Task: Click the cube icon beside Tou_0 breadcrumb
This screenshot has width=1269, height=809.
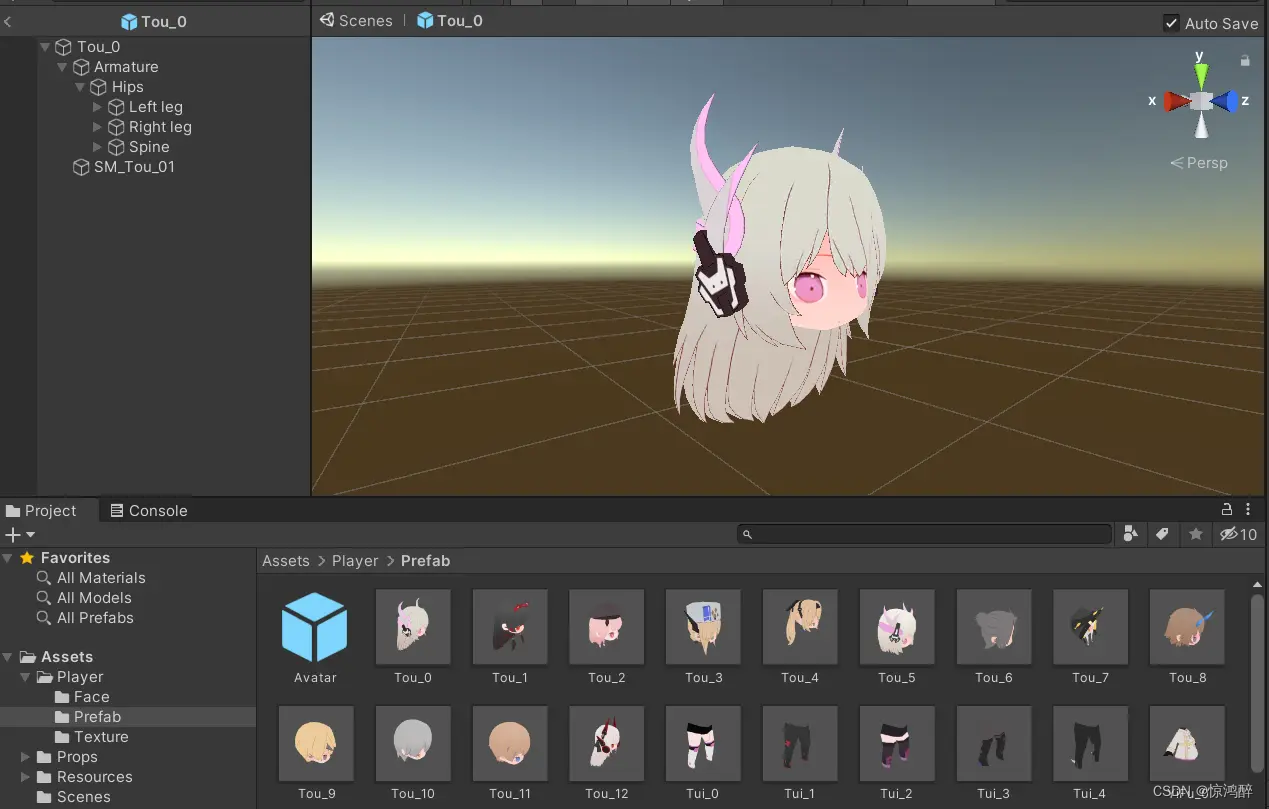Action: click(x=424, y=20)
